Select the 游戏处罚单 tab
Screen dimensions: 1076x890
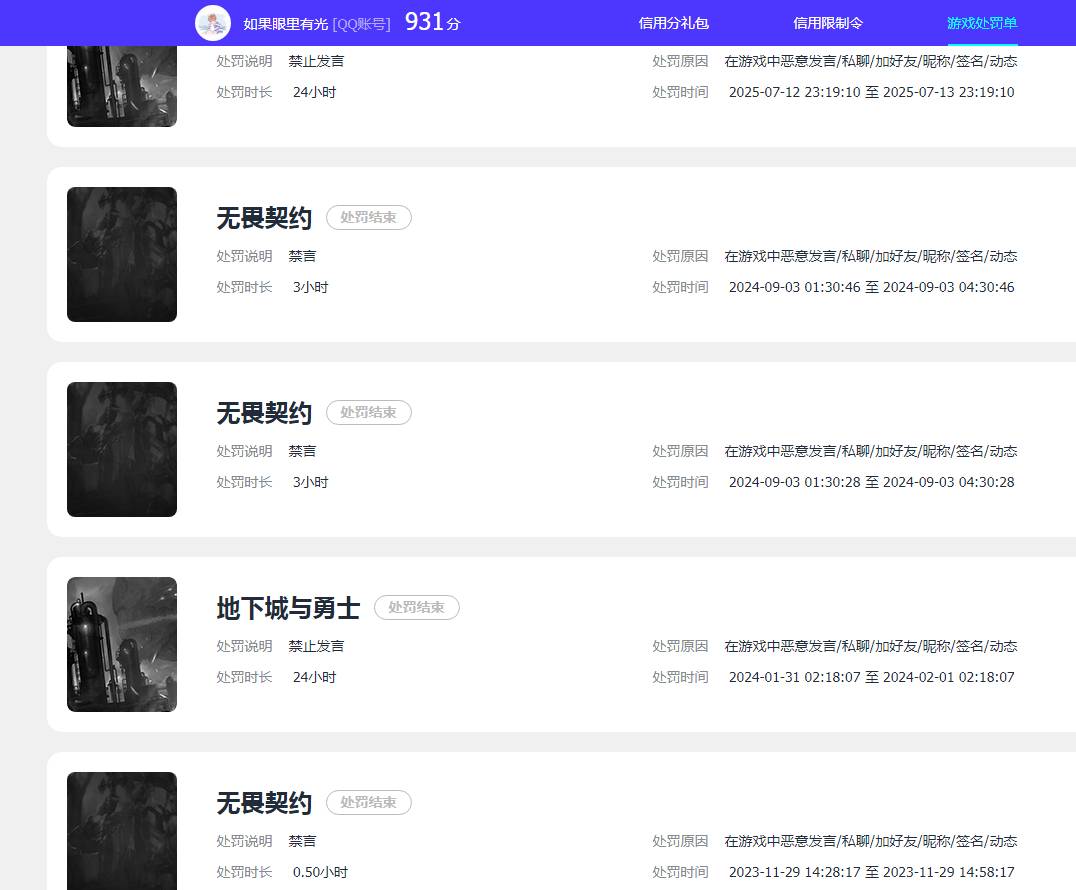[981, 23]
